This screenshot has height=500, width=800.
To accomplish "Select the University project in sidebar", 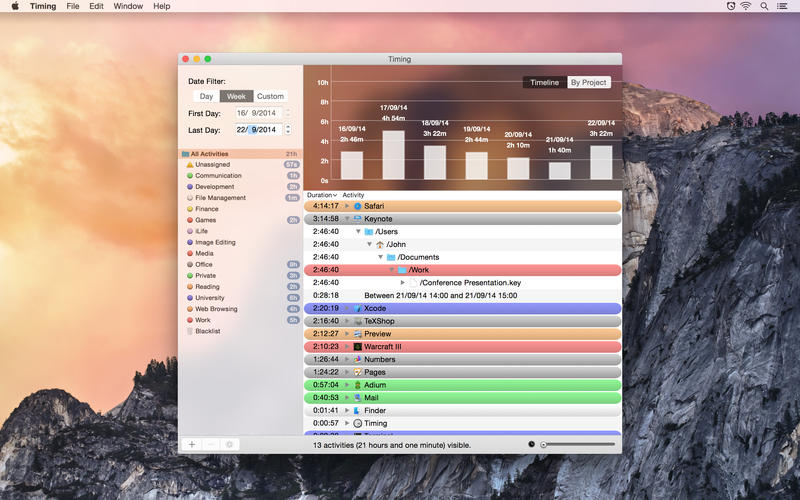I will [x=210, y=298].
